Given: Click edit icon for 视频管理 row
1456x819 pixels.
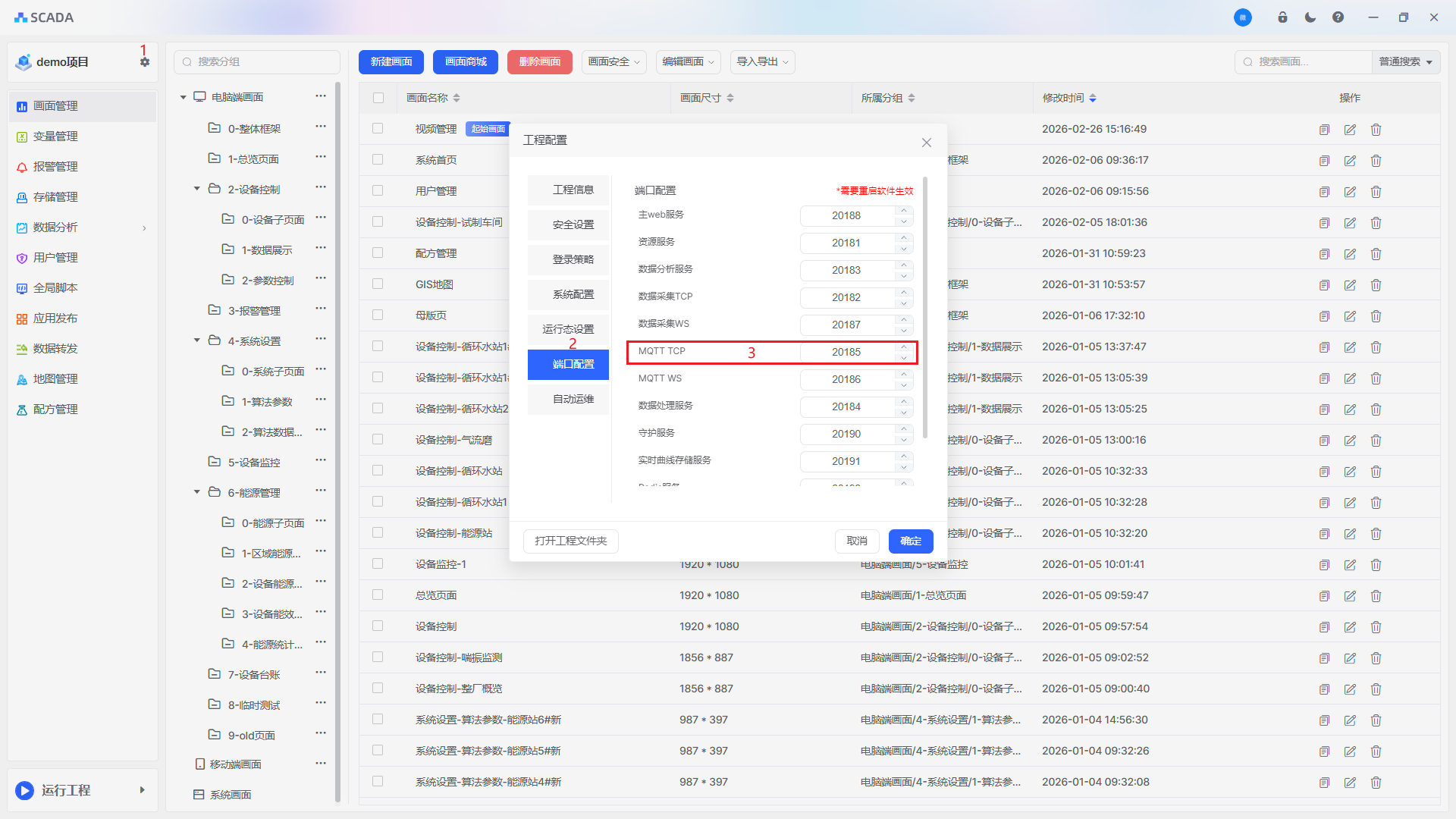Looking at the screenshot, I should click(1350, 130).
